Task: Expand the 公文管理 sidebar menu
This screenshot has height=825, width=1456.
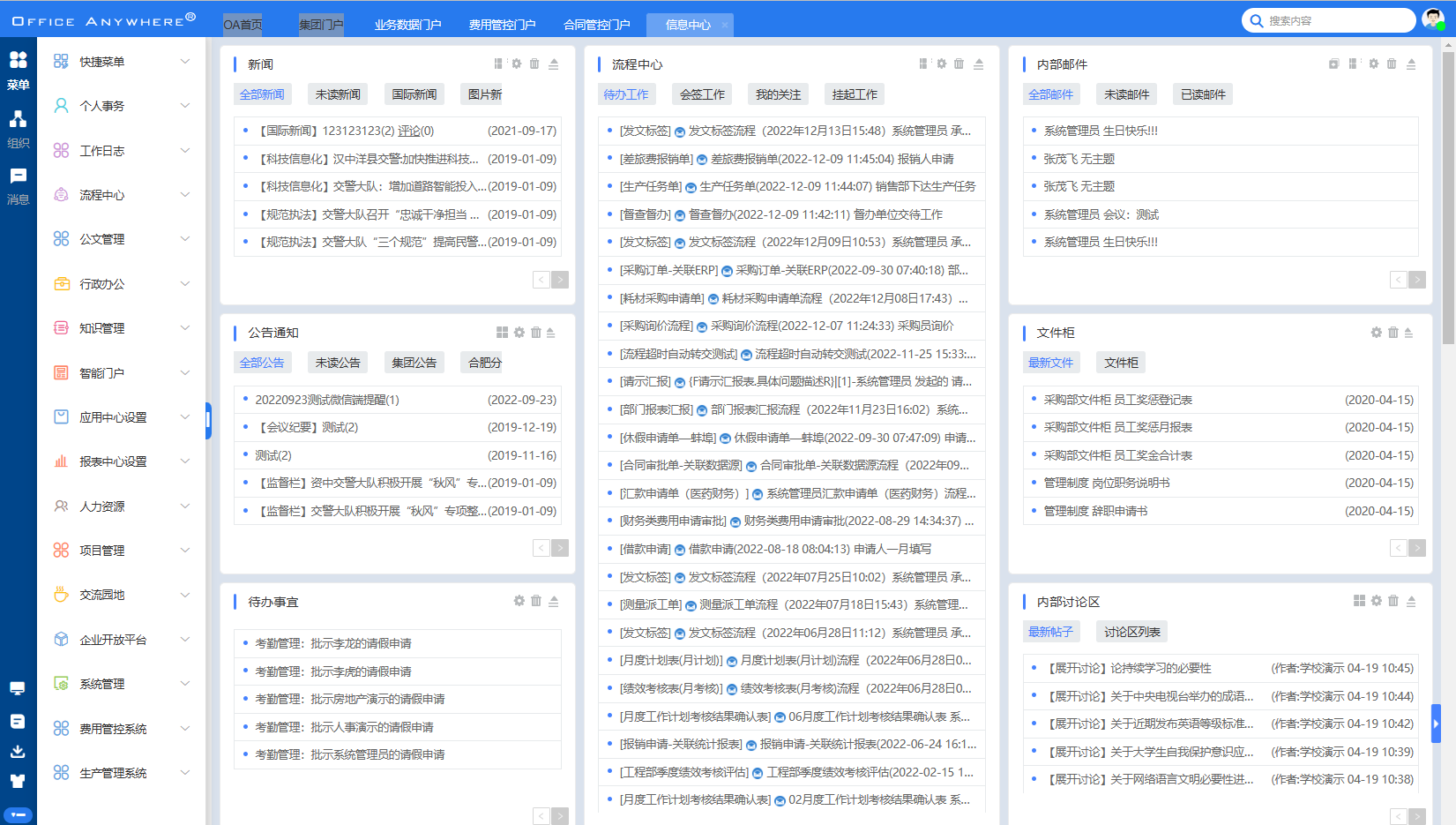Action: pos(122,239)
